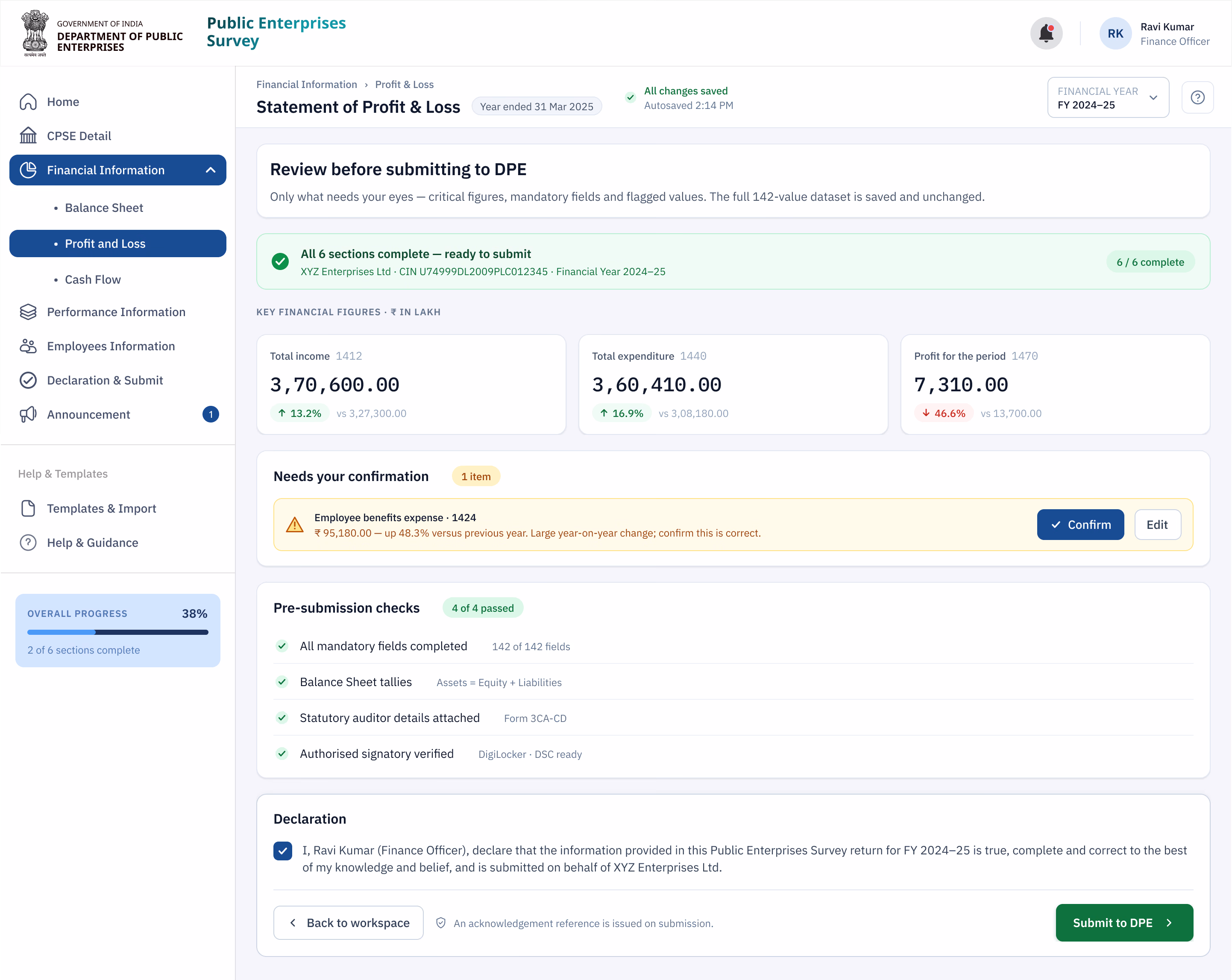Viewport: 1232px width, 980px height.
Task: Click the Employees Information people icon
Action: (28, 346)
